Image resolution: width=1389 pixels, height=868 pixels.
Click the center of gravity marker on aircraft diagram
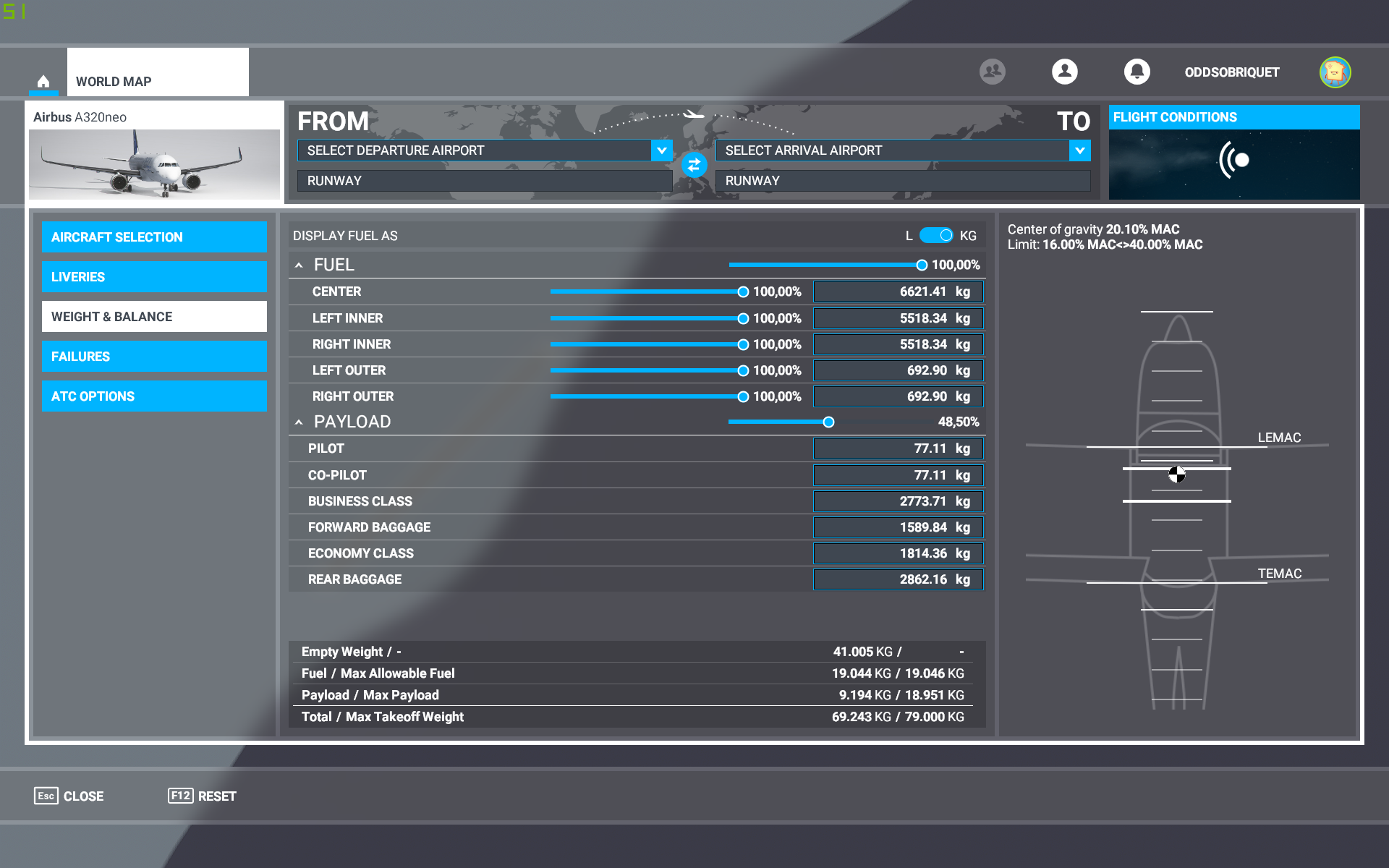[x=1178, y=475]
